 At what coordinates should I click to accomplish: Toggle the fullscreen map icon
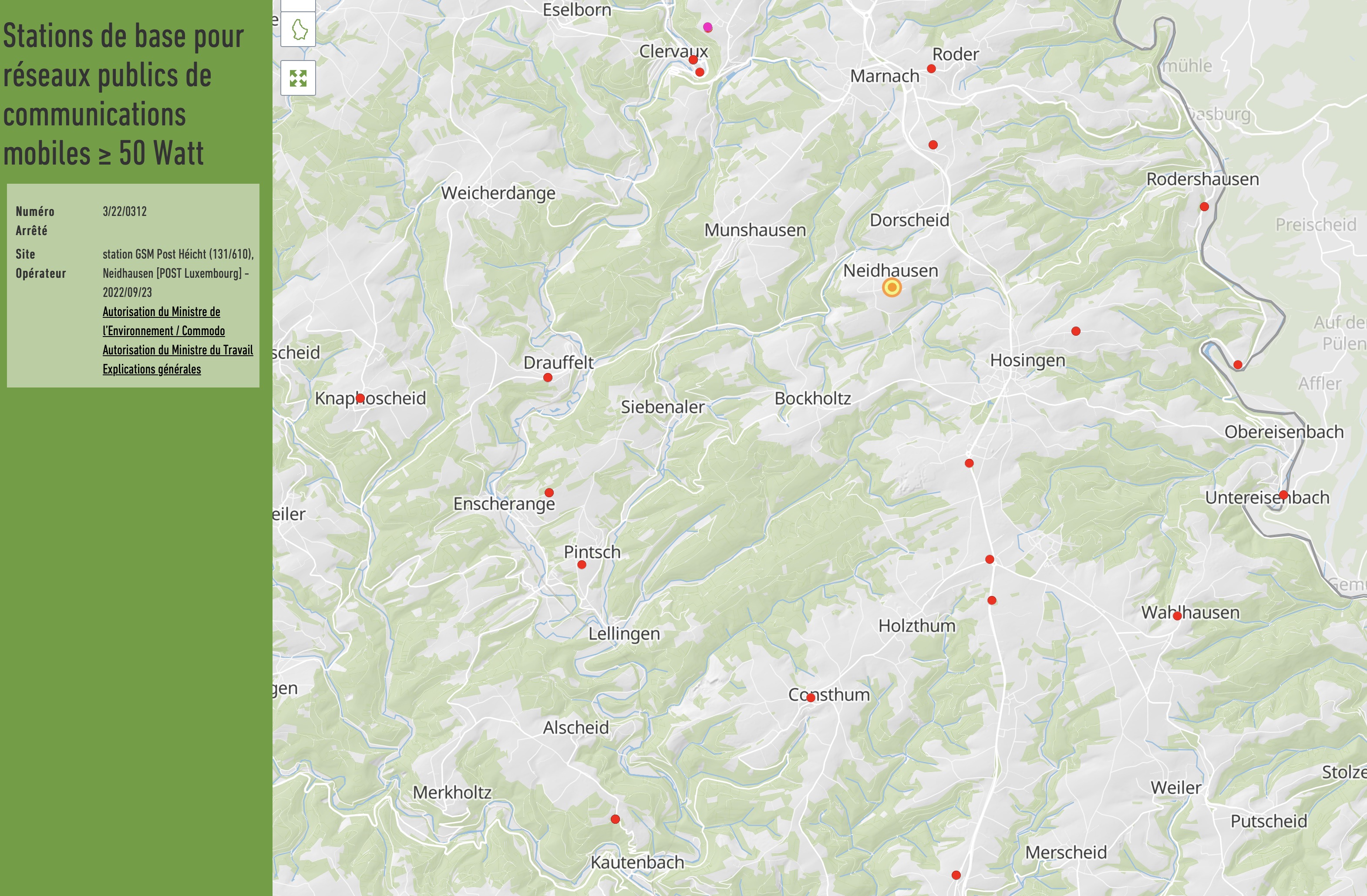coord(298,78)
